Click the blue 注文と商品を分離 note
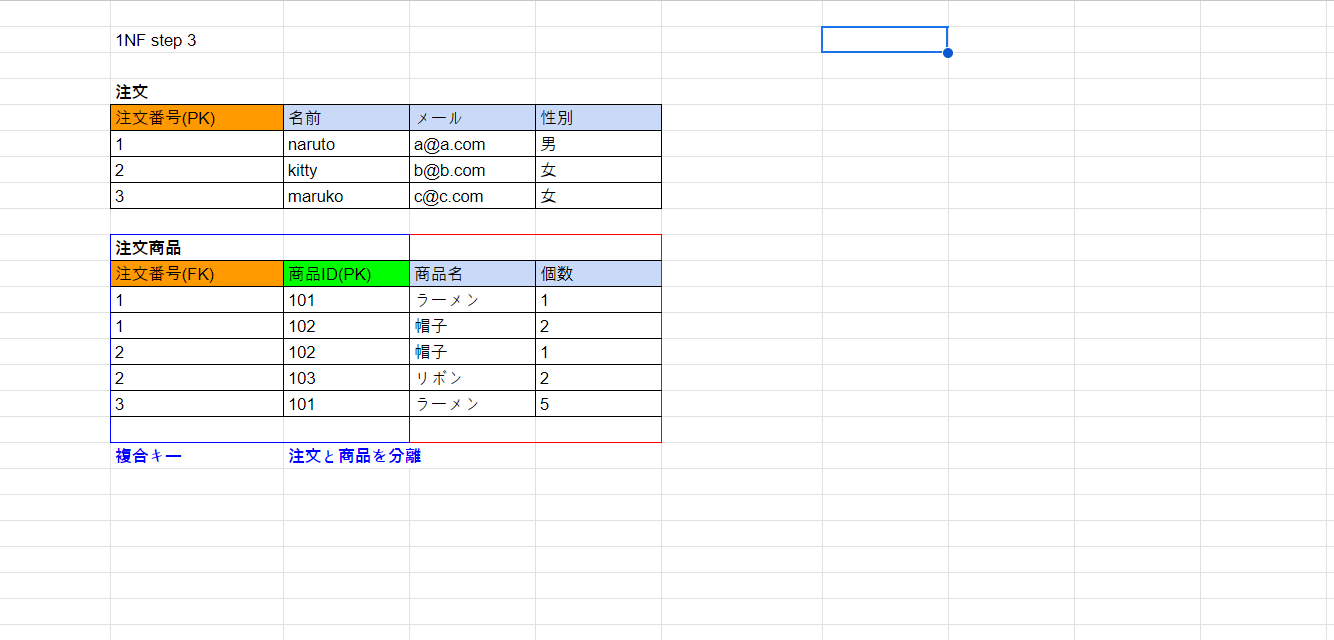This screenshot has width=1334, height=640. click(x=355, y=456)
